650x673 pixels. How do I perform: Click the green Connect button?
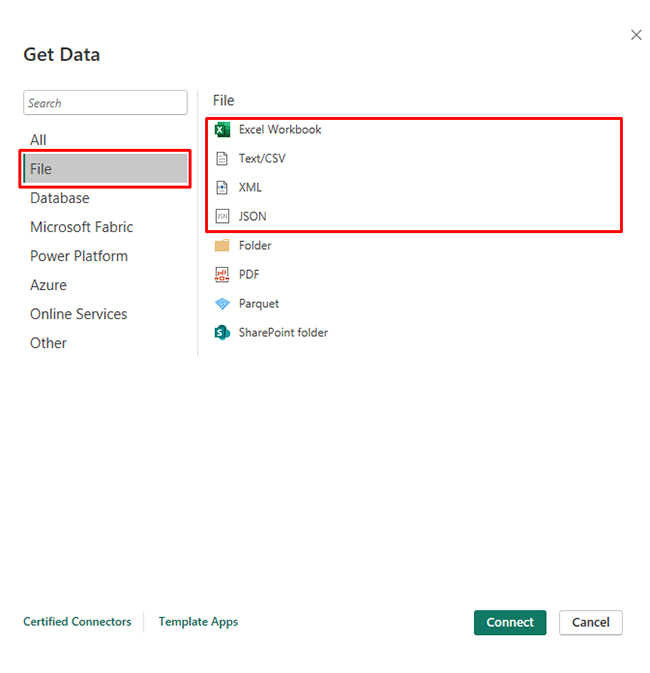(510, 622)
